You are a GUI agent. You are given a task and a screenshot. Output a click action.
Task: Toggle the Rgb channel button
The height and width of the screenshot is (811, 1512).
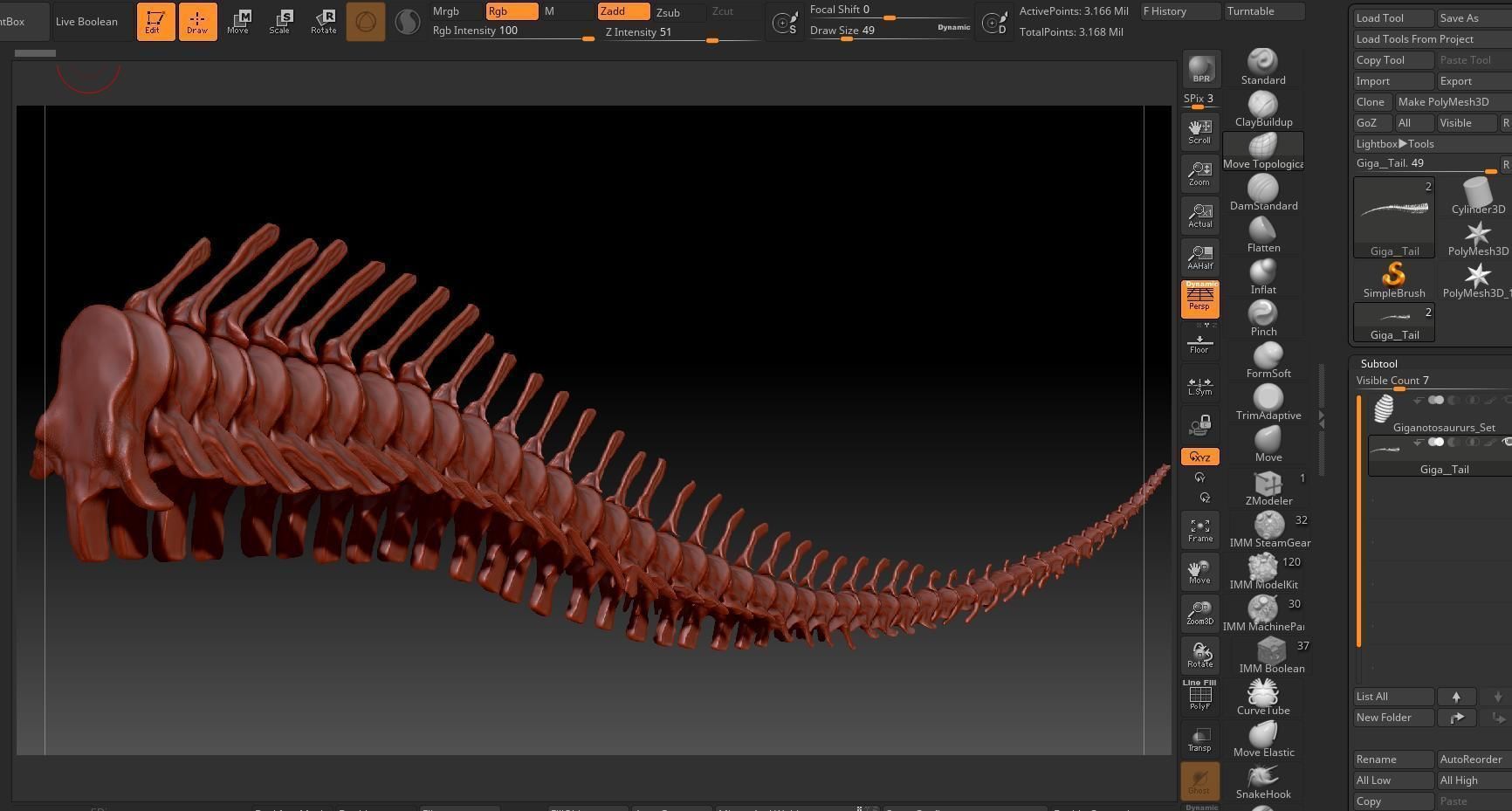tap(512, 11)
